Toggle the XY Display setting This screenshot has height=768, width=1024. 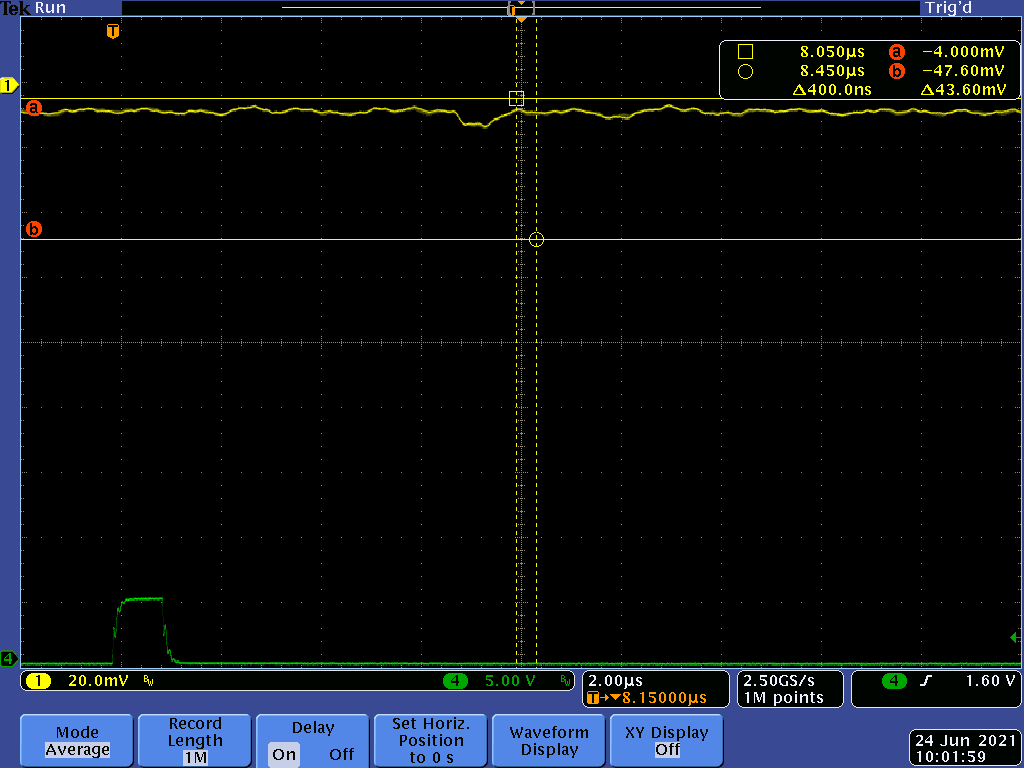(x=666, y=741)
